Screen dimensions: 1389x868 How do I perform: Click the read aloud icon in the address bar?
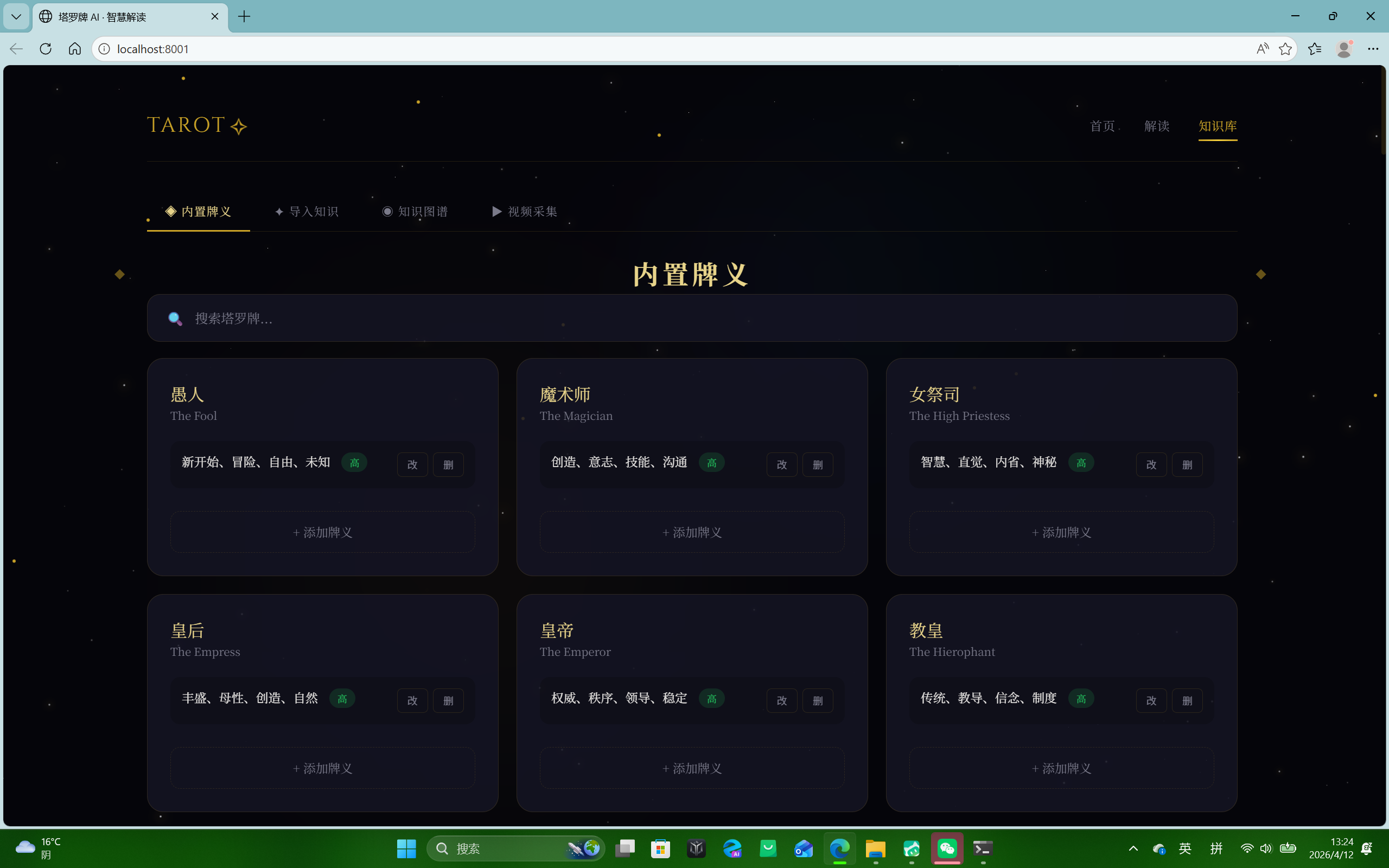point(1263,49)
